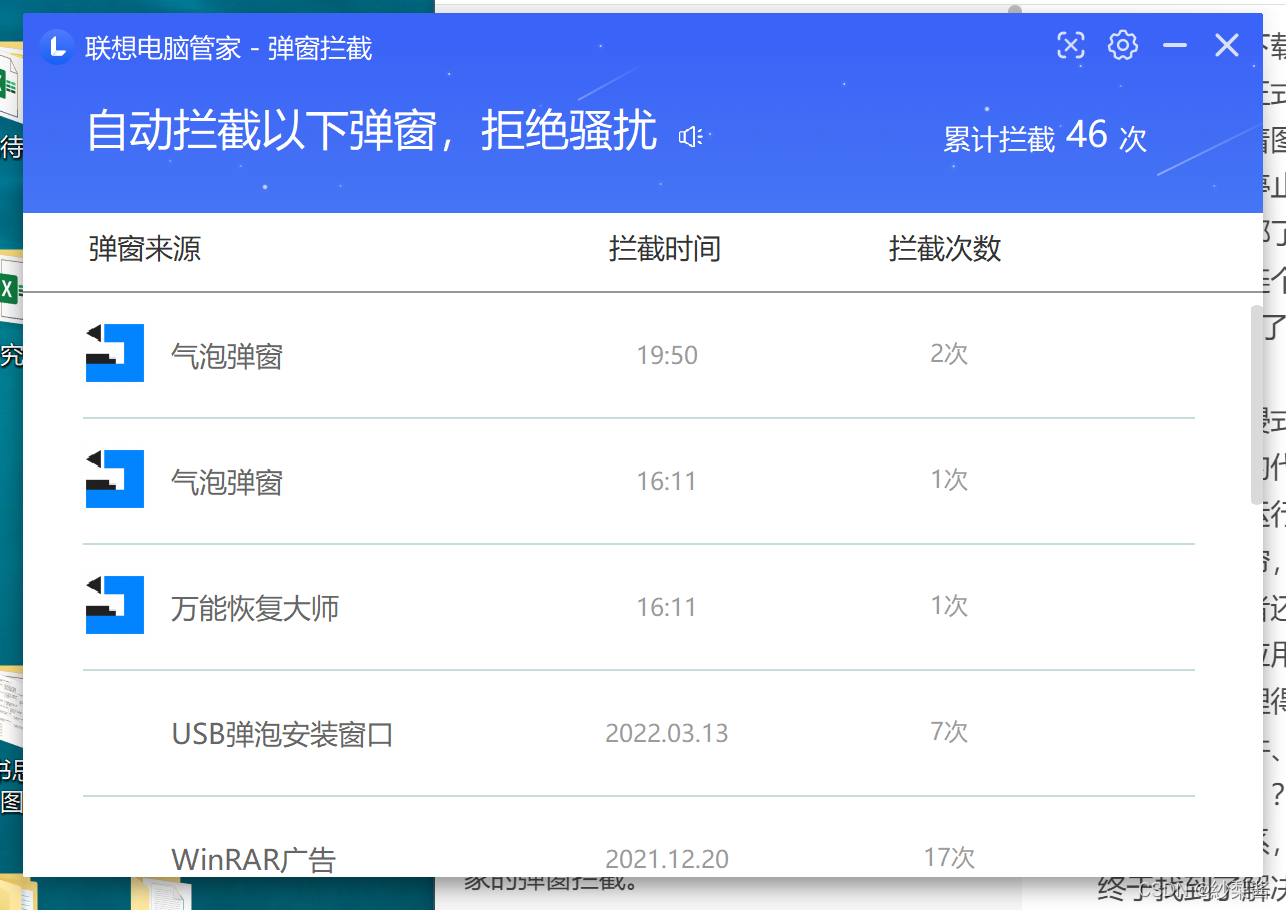
Task: Click the 2次 count value
Action: click(x=949, y=354)
